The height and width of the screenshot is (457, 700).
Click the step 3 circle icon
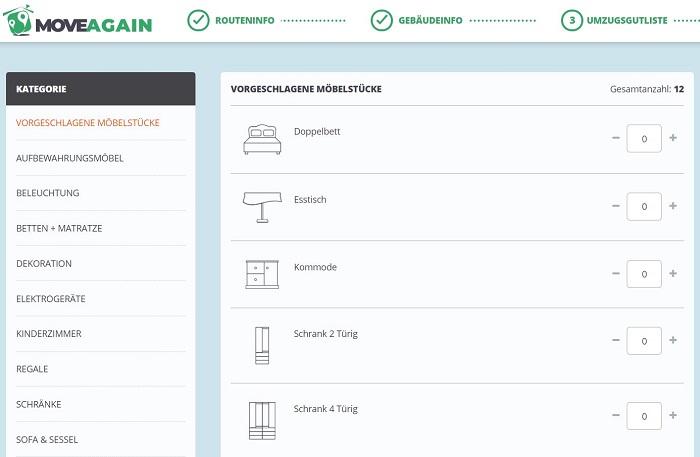click(x=572, y=20)
